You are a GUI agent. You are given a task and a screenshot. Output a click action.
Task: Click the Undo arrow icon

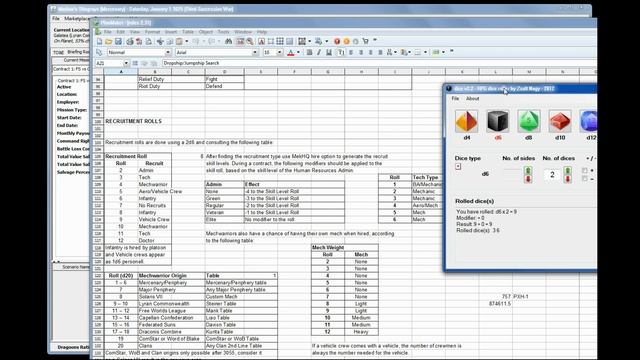[196, 41]
